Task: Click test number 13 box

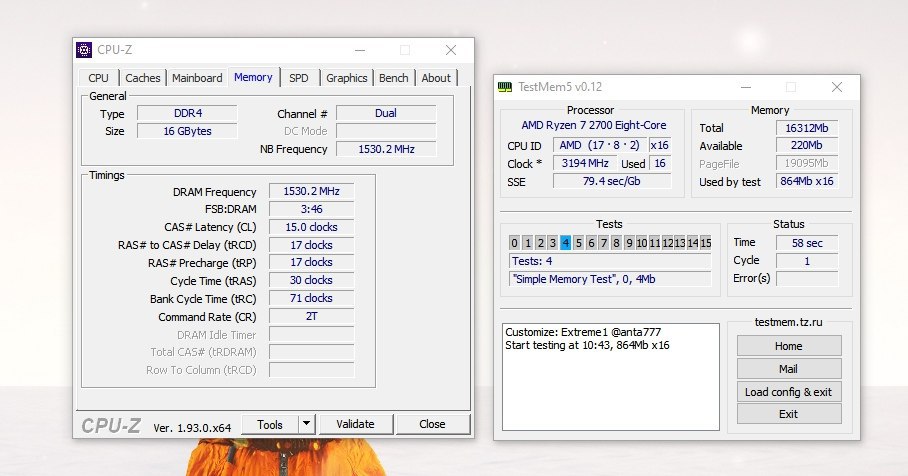Action: pos(680,243)
